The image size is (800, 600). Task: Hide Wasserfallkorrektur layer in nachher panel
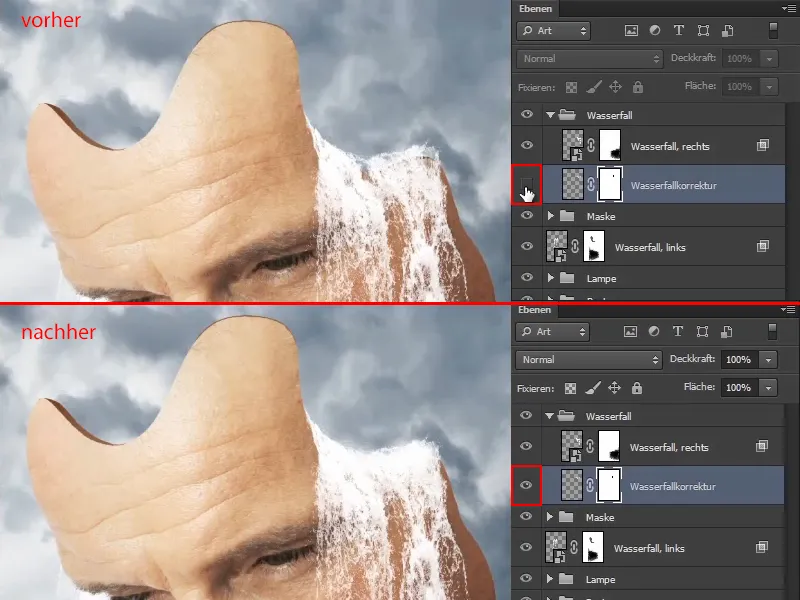click(526, 485)
